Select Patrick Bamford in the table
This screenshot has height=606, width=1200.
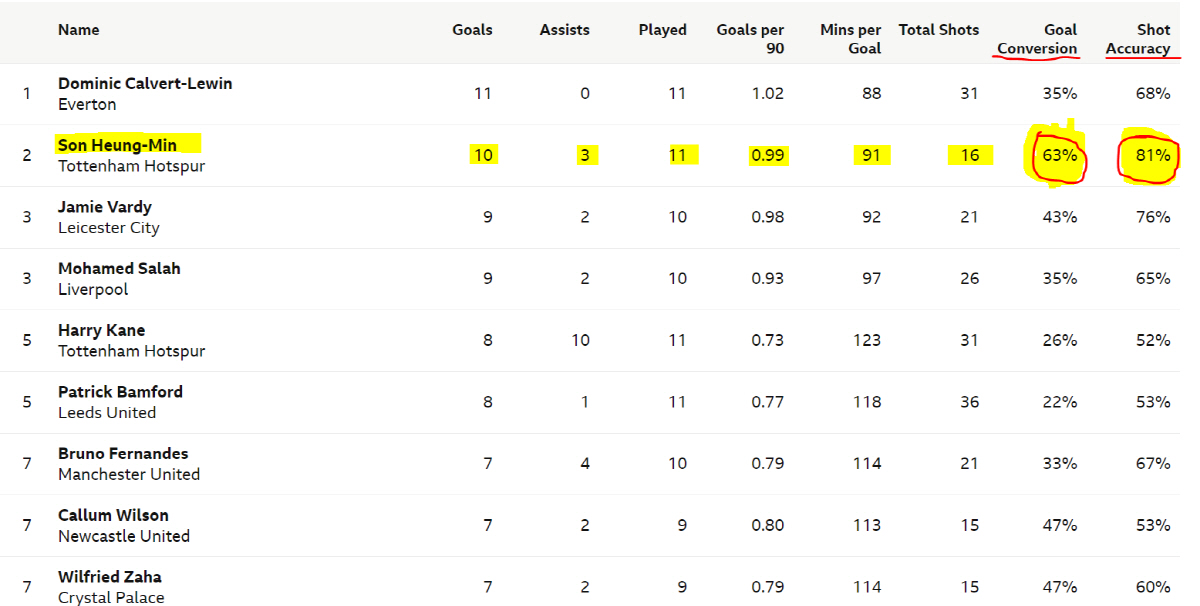pos(120,392)
